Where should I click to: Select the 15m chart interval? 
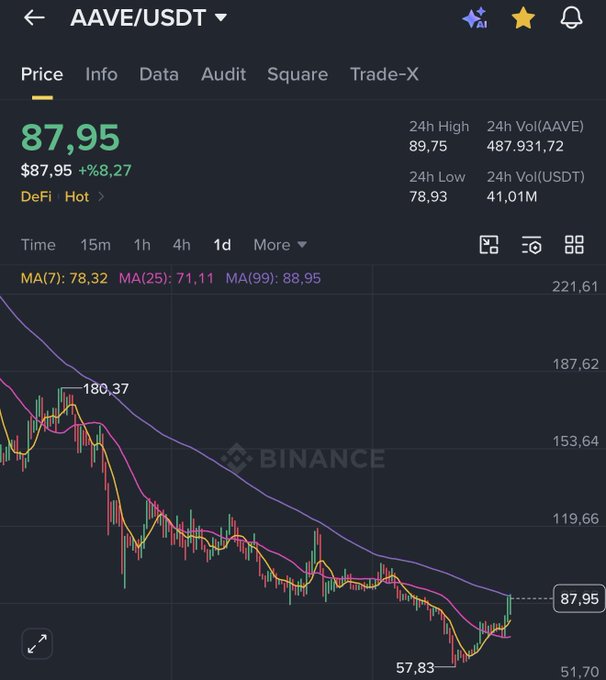point(95,245)
